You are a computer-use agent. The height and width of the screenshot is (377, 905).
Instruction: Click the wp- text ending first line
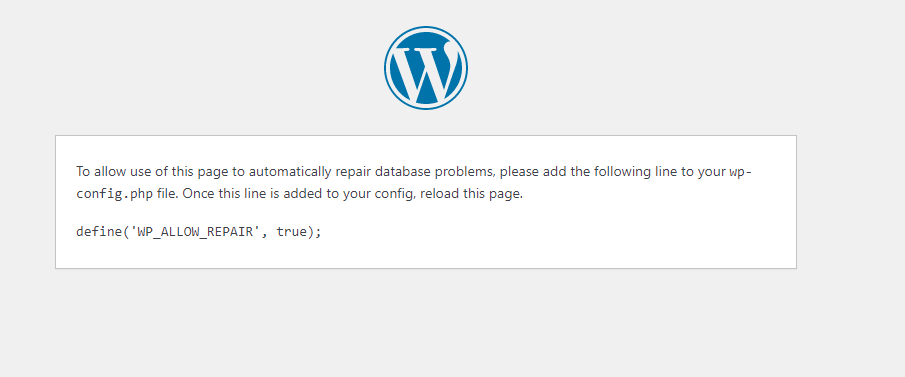pyautogui.click(x=741, y=172)
